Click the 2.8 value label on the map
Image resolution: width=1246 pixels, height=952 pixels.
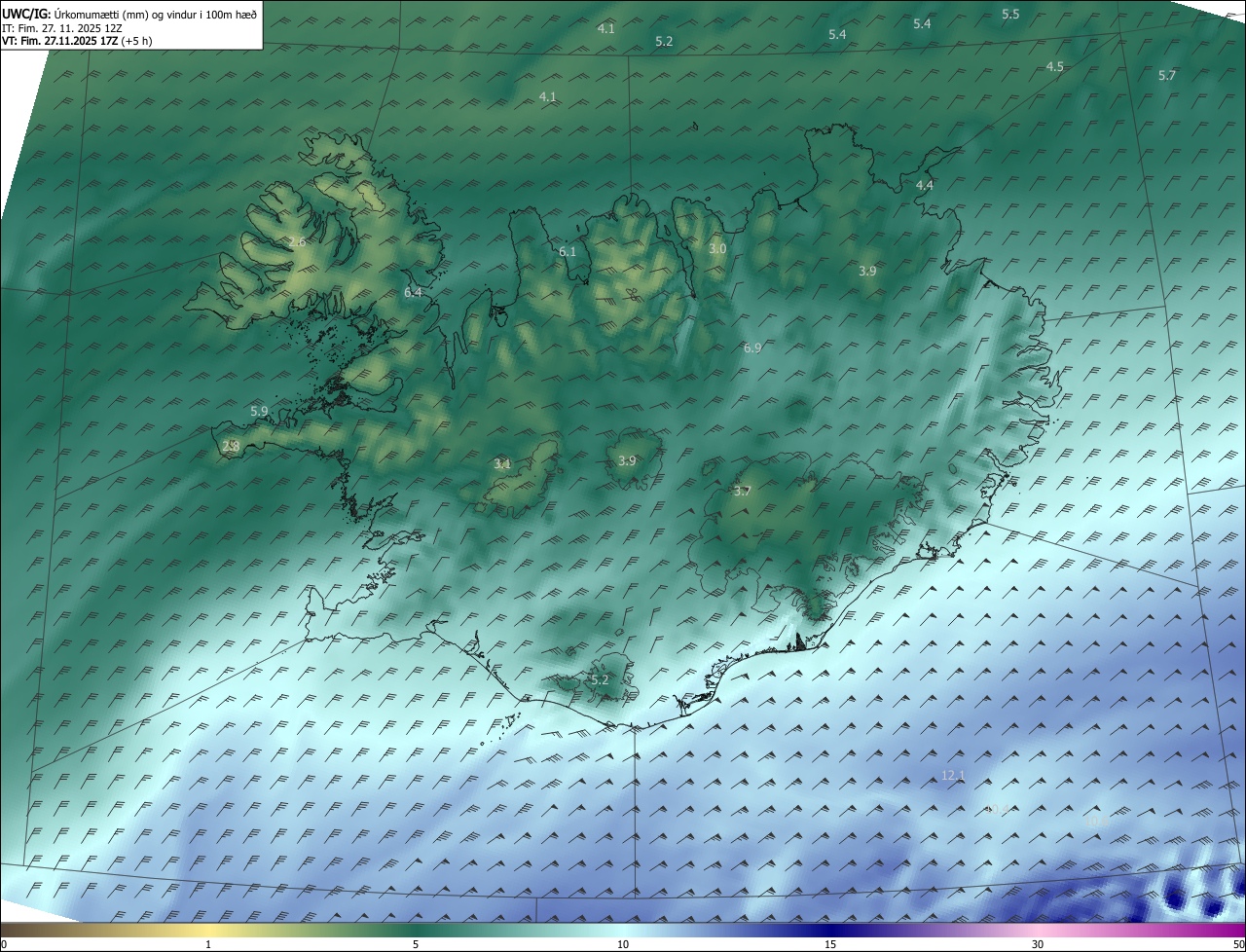[231, 446]
